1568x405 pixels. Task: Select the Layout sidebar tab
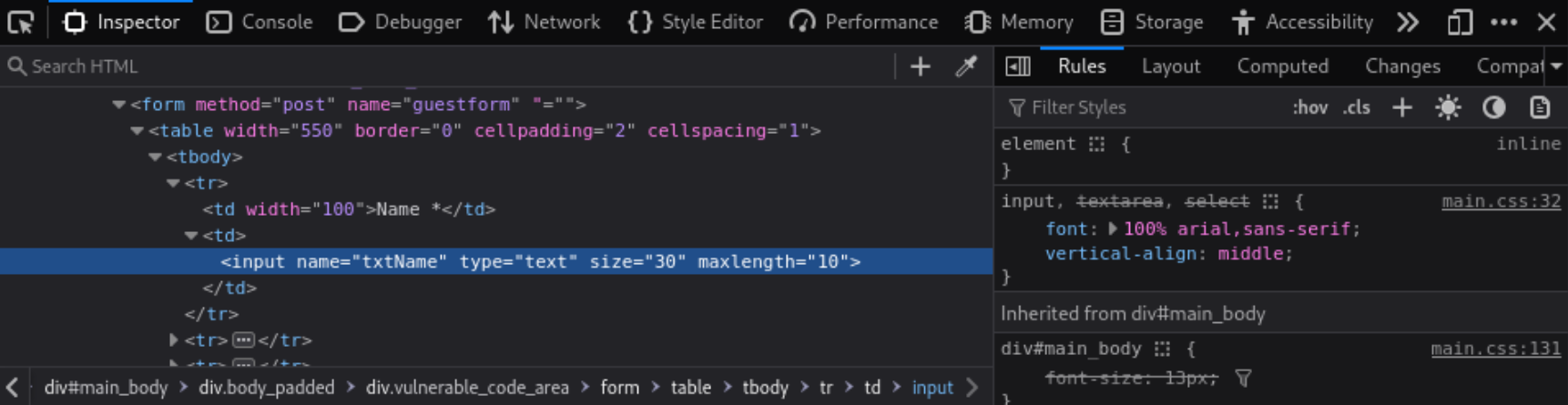(1171, 66)
